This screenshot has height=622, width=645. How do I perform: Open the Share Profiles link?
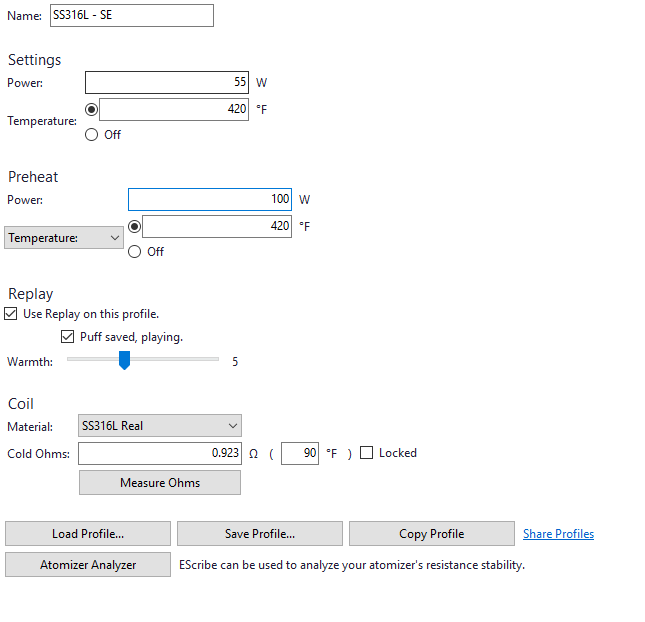(558, 534)
